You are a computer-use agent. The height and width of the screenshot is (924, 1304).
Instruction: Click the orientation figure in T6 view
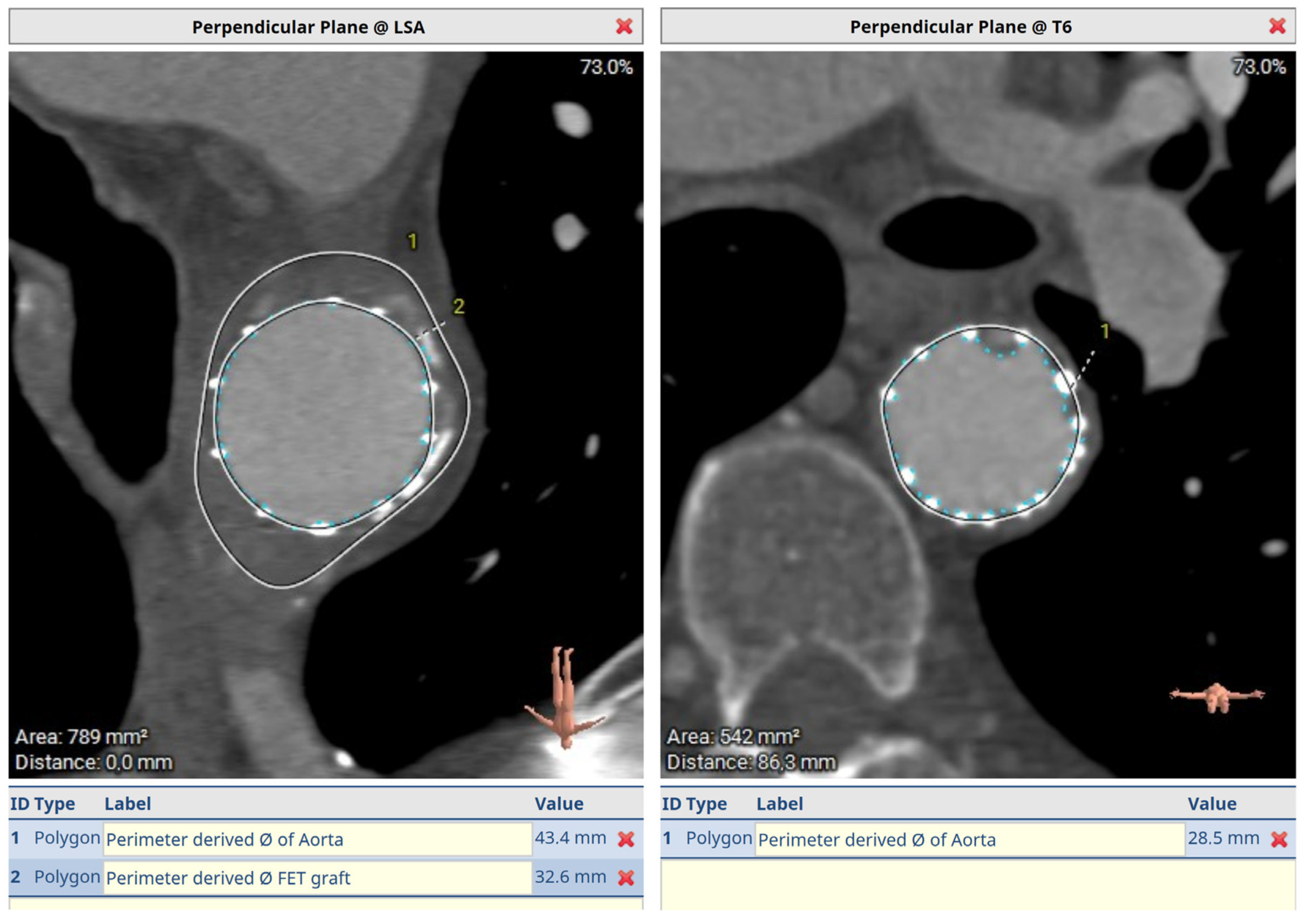click(1216, 696)
